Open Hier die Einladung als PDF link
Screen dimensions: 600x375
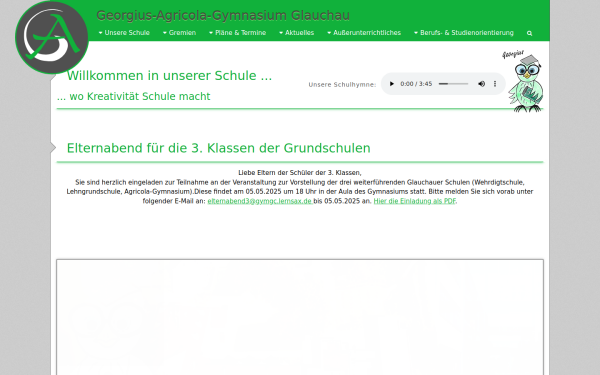click(414, 201)
